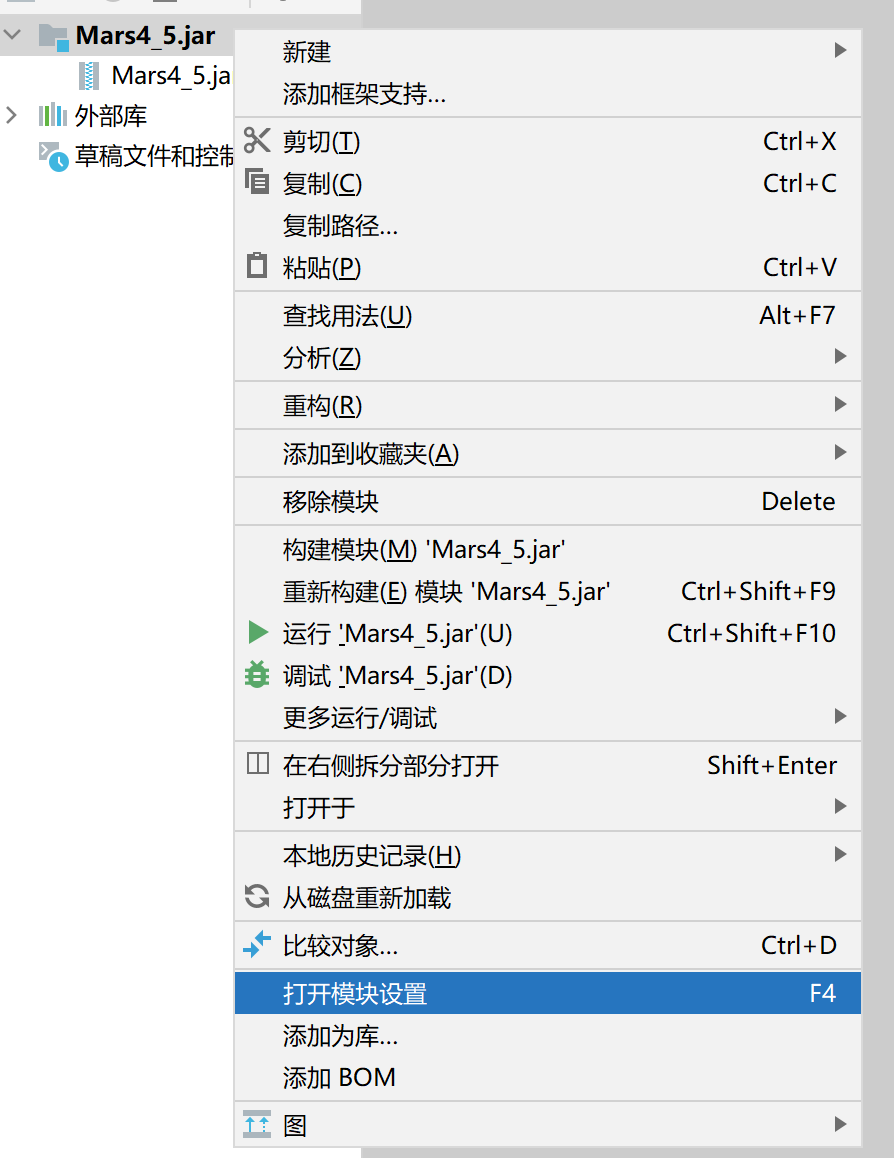
Task: Click the clipboard icon beside 粘贴
Action: click(258, 266)
